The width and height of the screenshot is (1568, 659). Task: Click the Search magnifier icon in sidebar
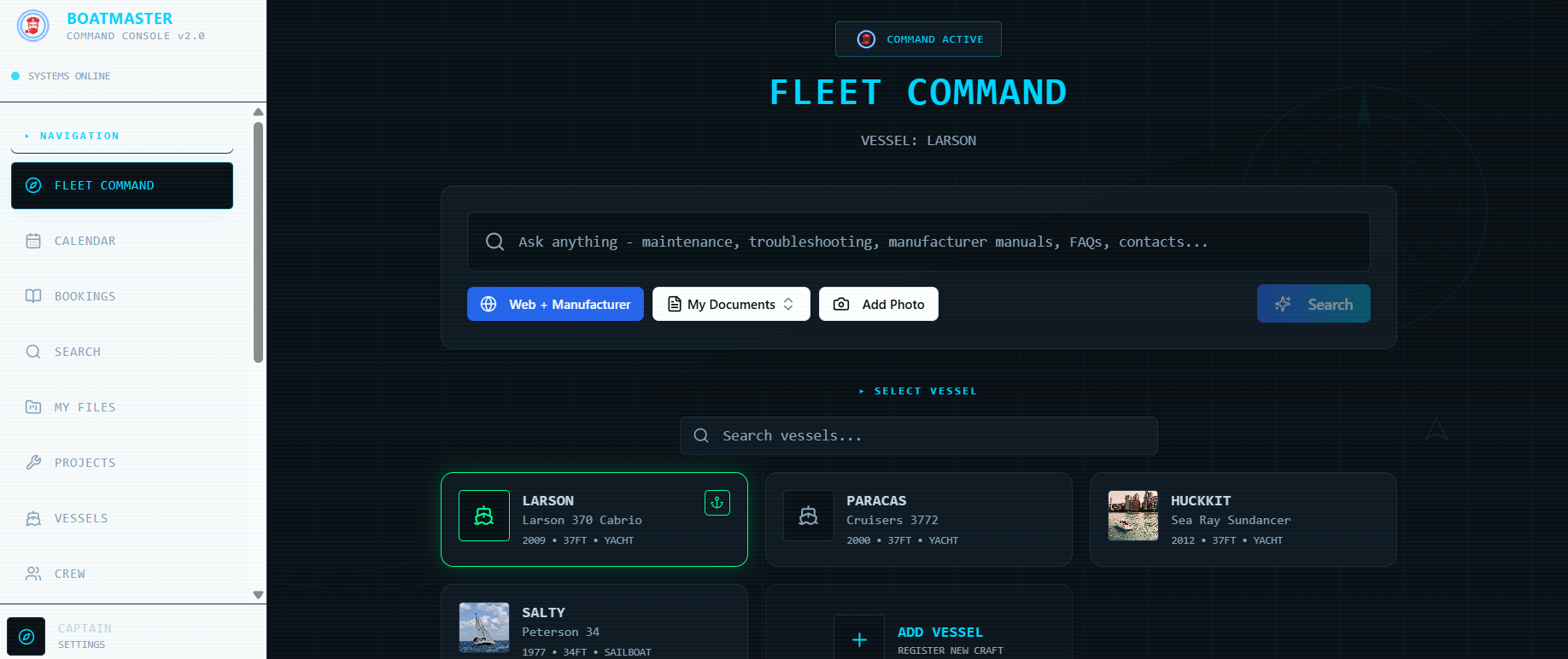(x=33, y=351)
